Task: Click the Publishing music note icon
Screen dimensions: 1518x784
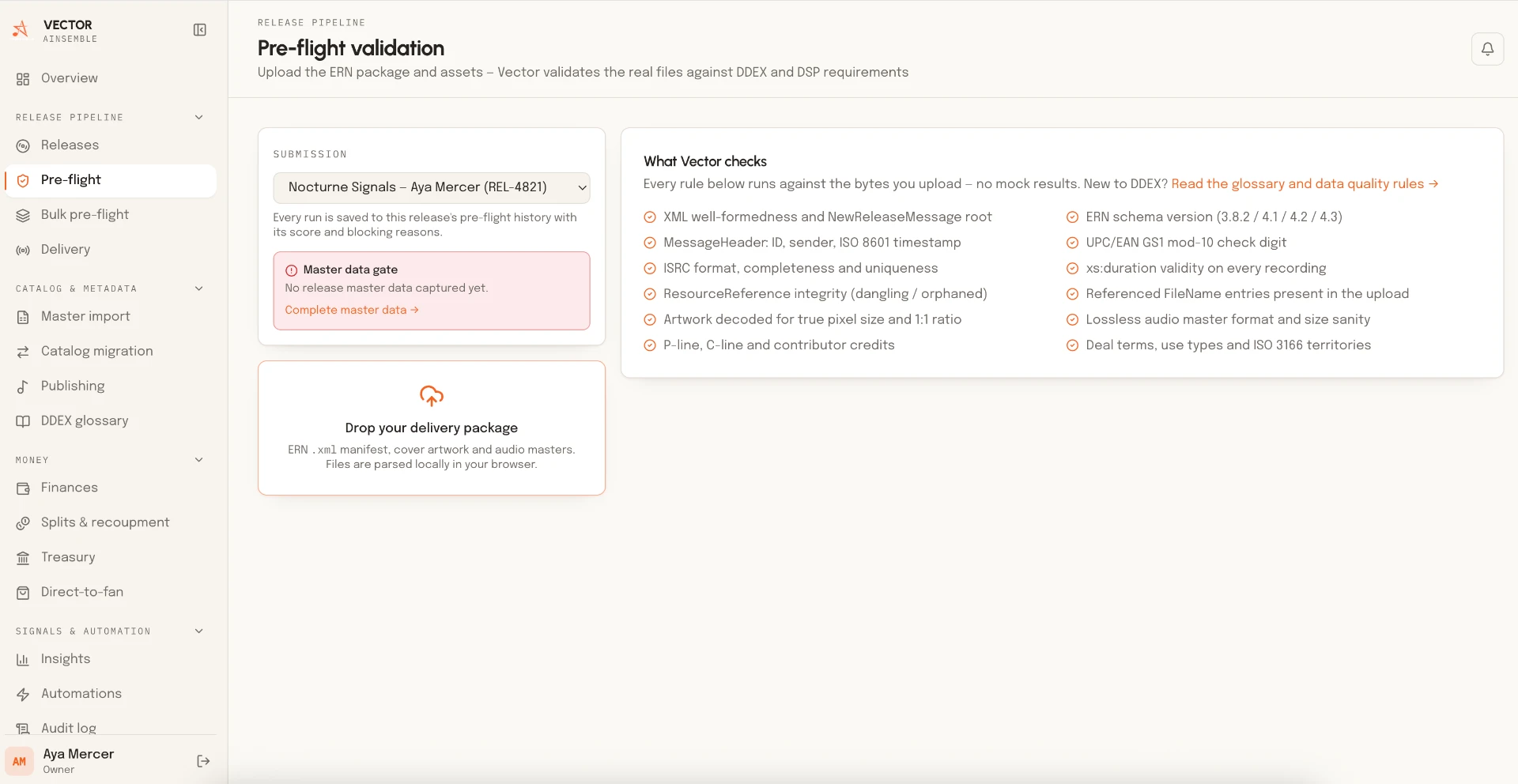Action: click(23, 386)
